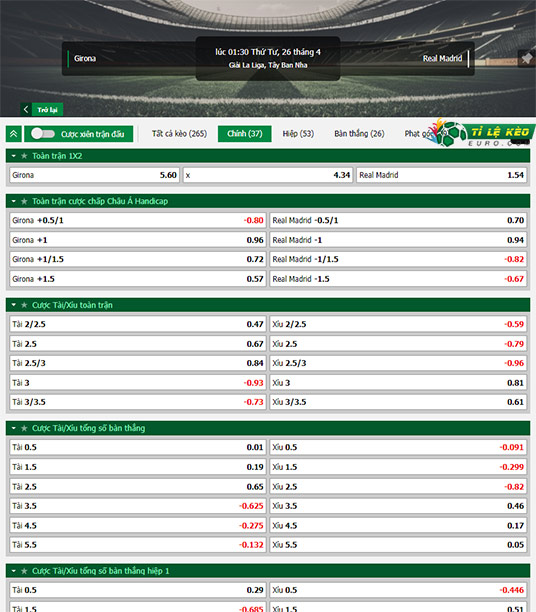
Task: Collapse Cược Tài/Xỉu toàn trận section
Action: point(14,305)
